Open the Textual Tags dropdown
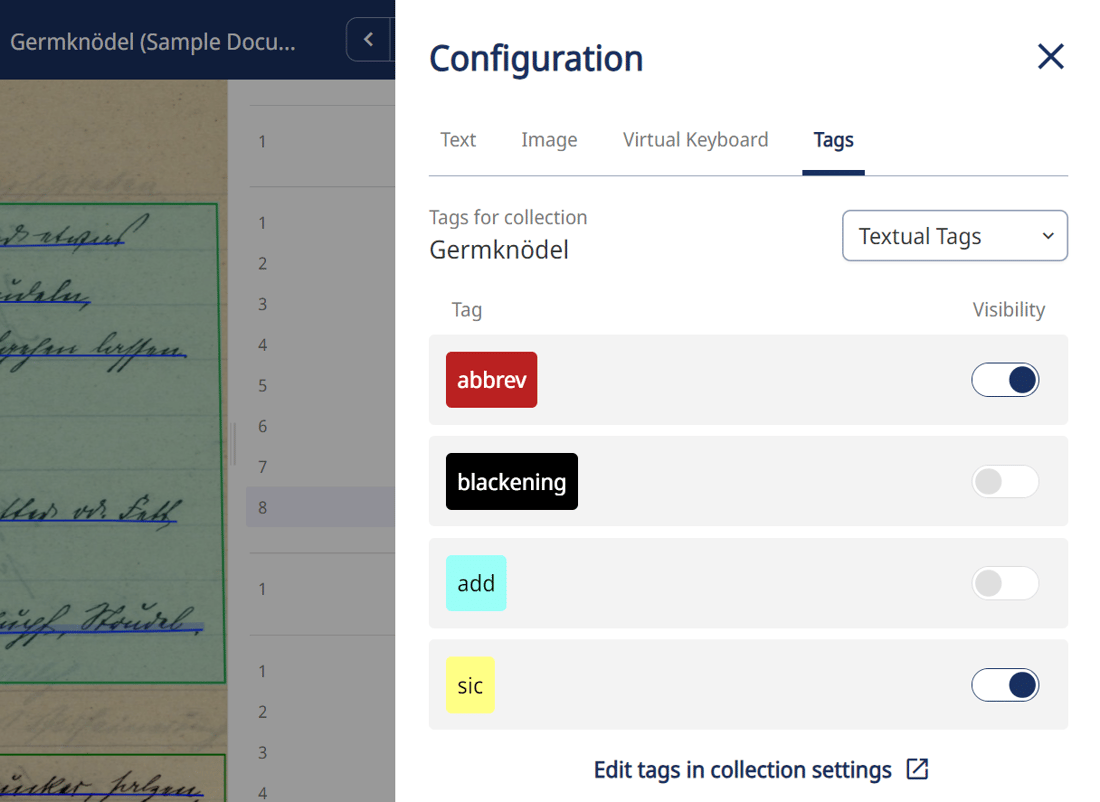 (x=954, y=236)
